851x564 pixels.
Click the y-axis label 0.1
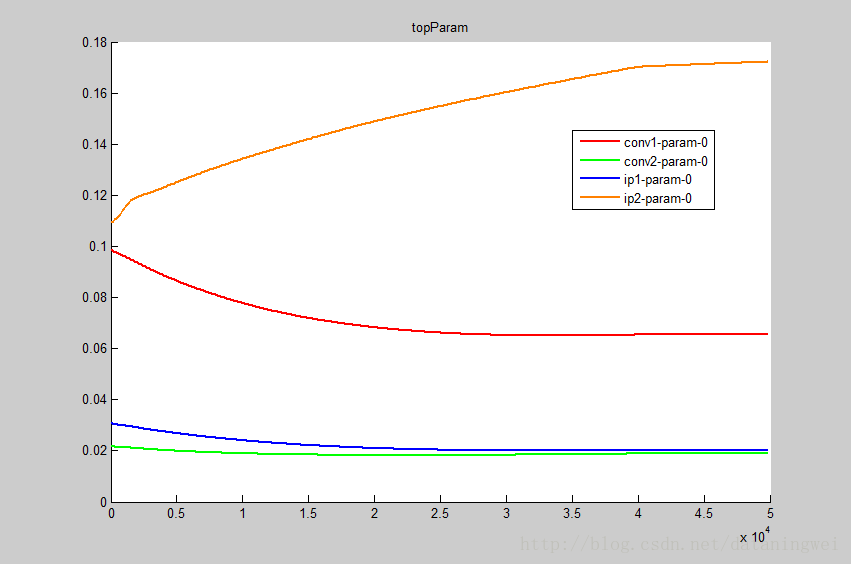pyautogui.click(x=98, y=246)
